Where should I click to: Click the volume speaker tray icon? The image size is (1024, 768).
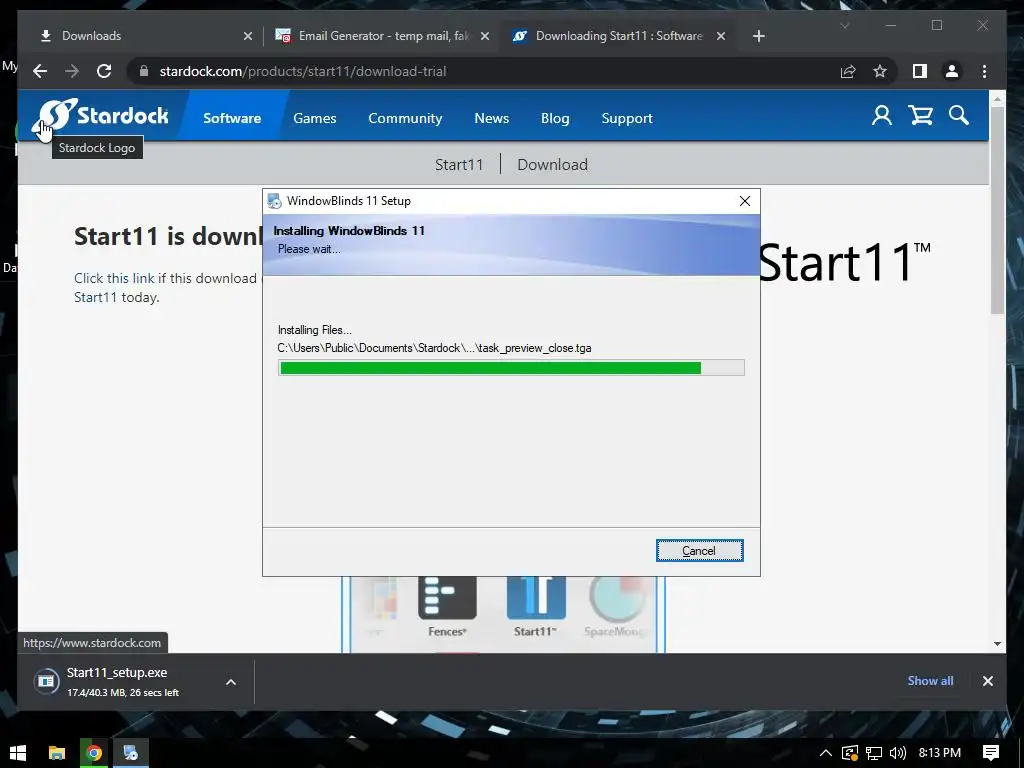898,753
